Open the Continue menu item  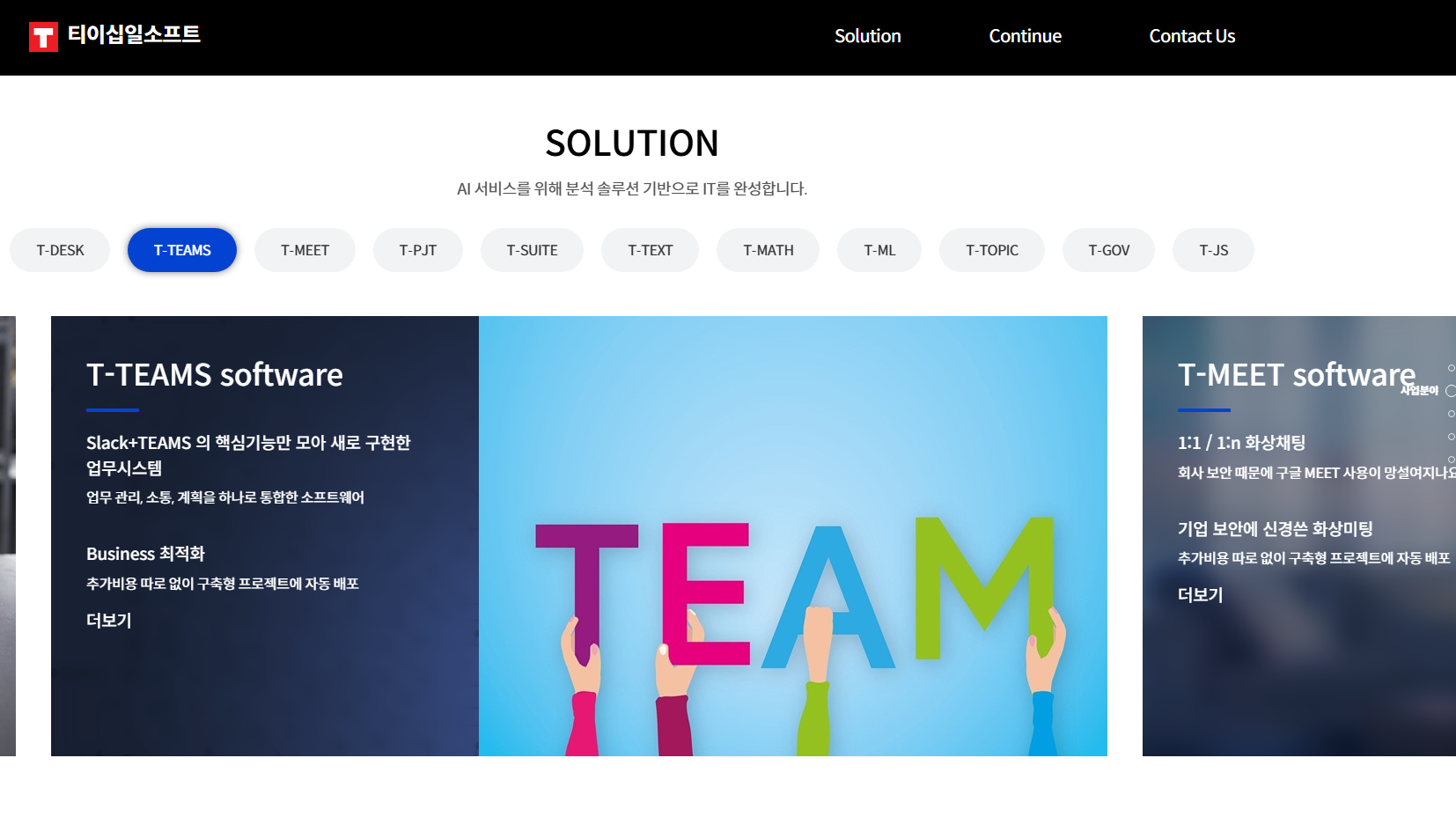click(1025, 36)
